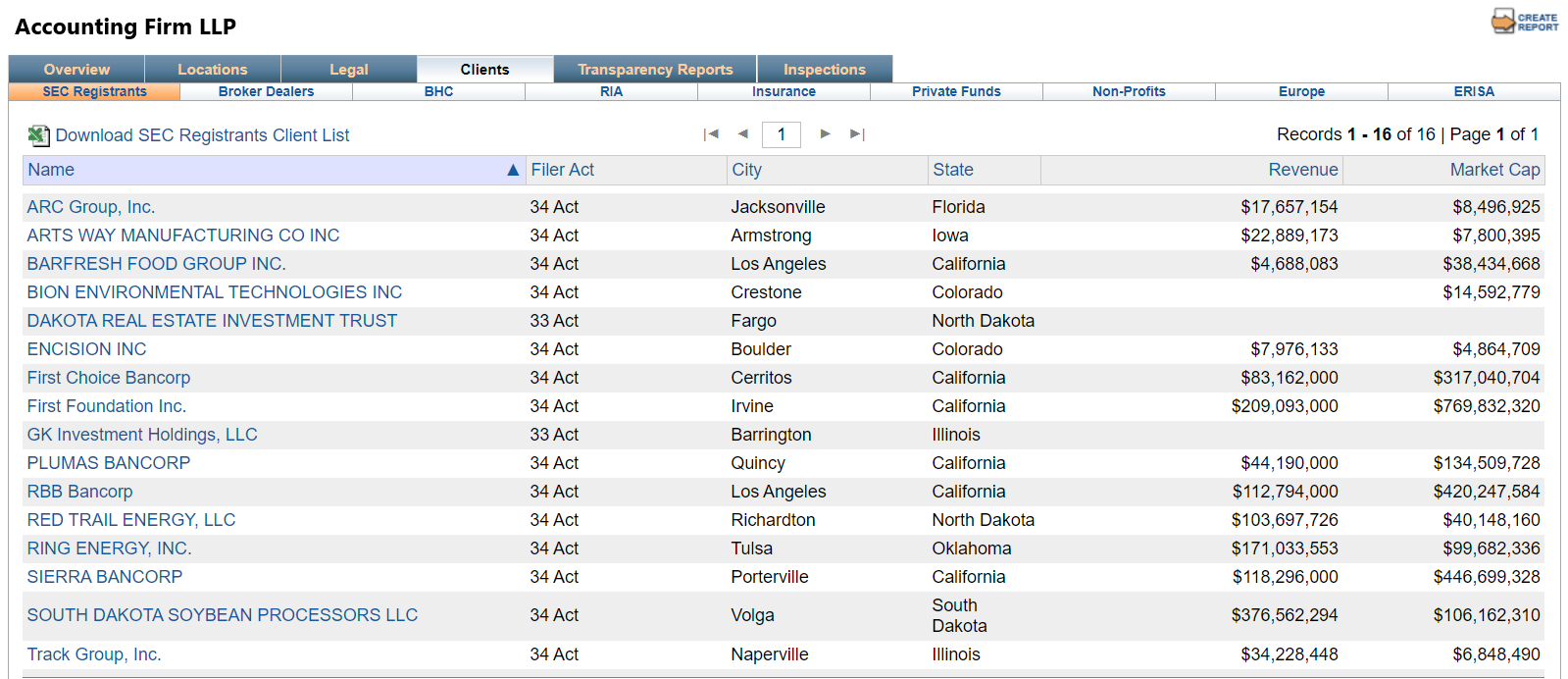Screen dimensions: 1568x679
Task: Go to first page arrow
Action: [x=711, y=134]
